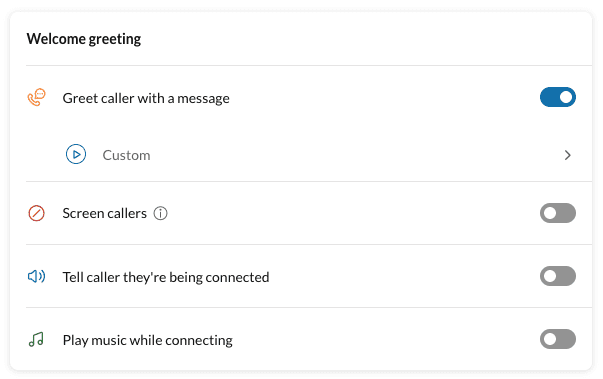Enable the Screen callers switch
This screenshot has width=603, height=379.
click(558, 213)
